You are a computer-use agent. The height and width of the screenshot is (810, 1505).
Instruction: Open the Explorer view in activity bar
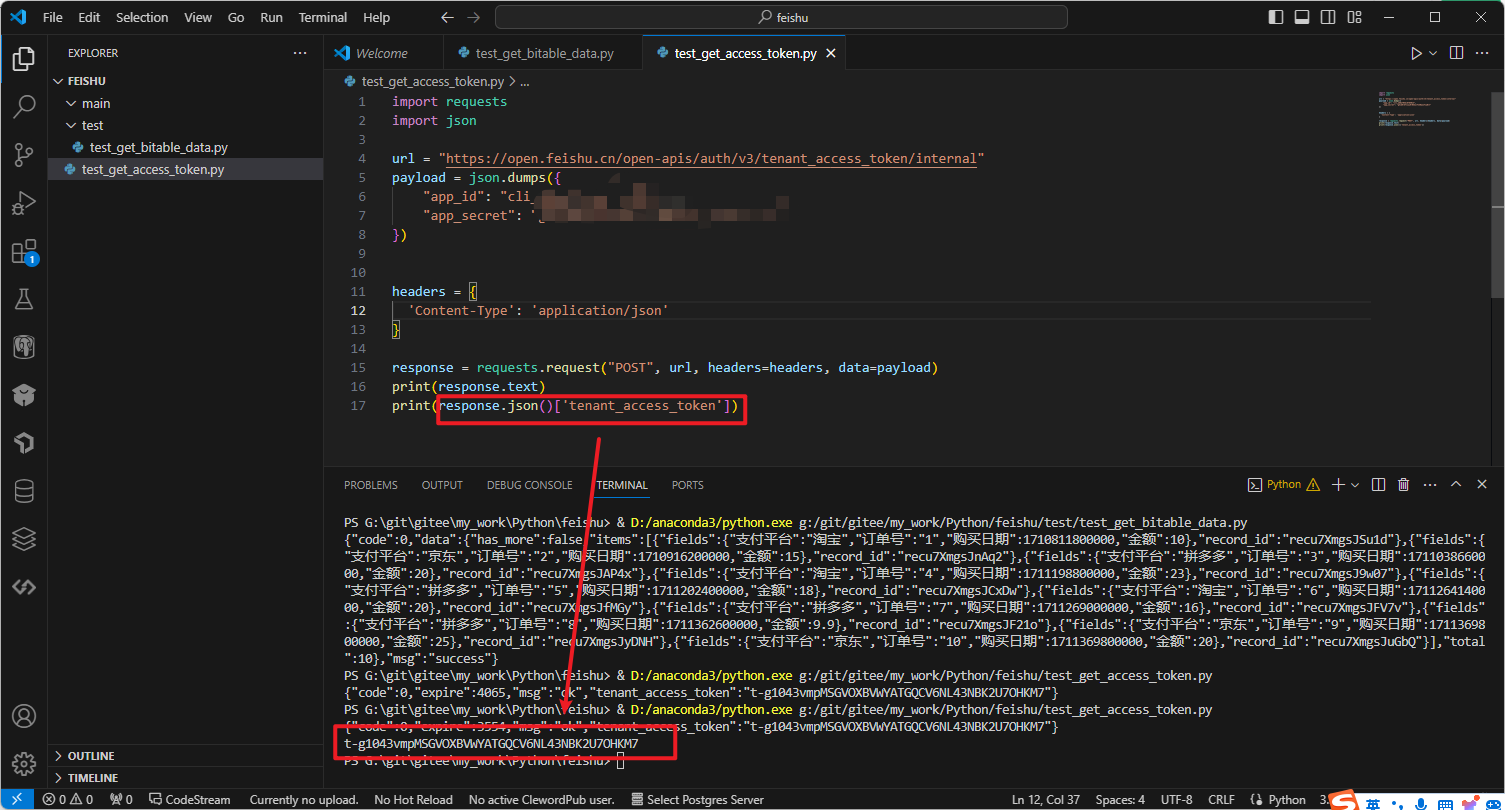coord(24,59)
